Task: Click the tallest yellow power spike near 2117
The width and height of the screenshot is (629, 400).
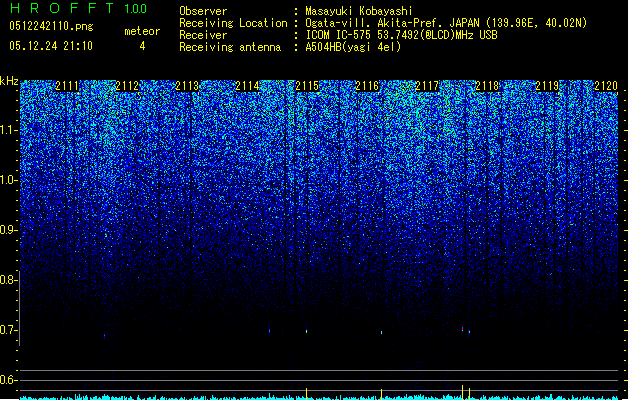Action: 463,392
